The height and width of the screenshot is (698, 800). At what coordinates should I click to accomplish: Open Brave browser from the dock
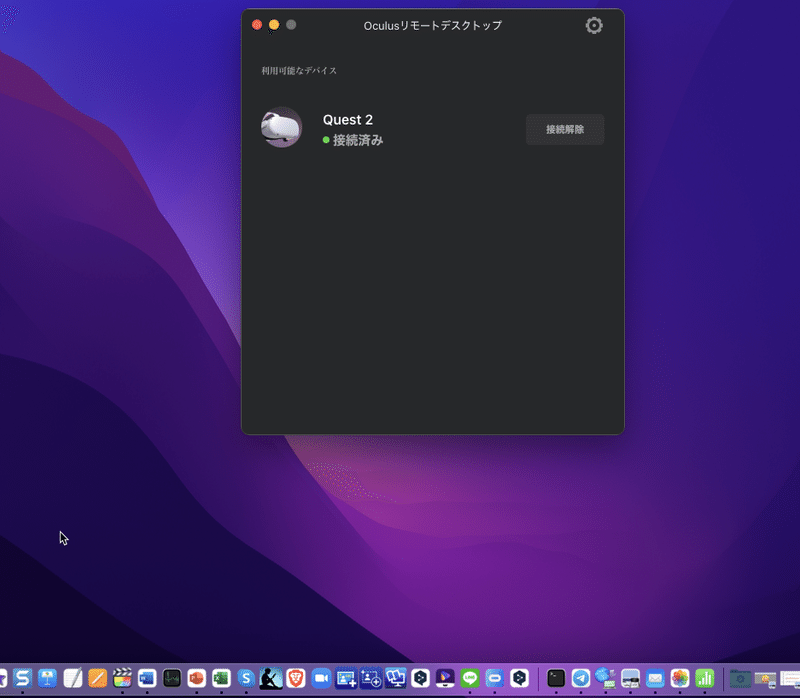(296, 679)
